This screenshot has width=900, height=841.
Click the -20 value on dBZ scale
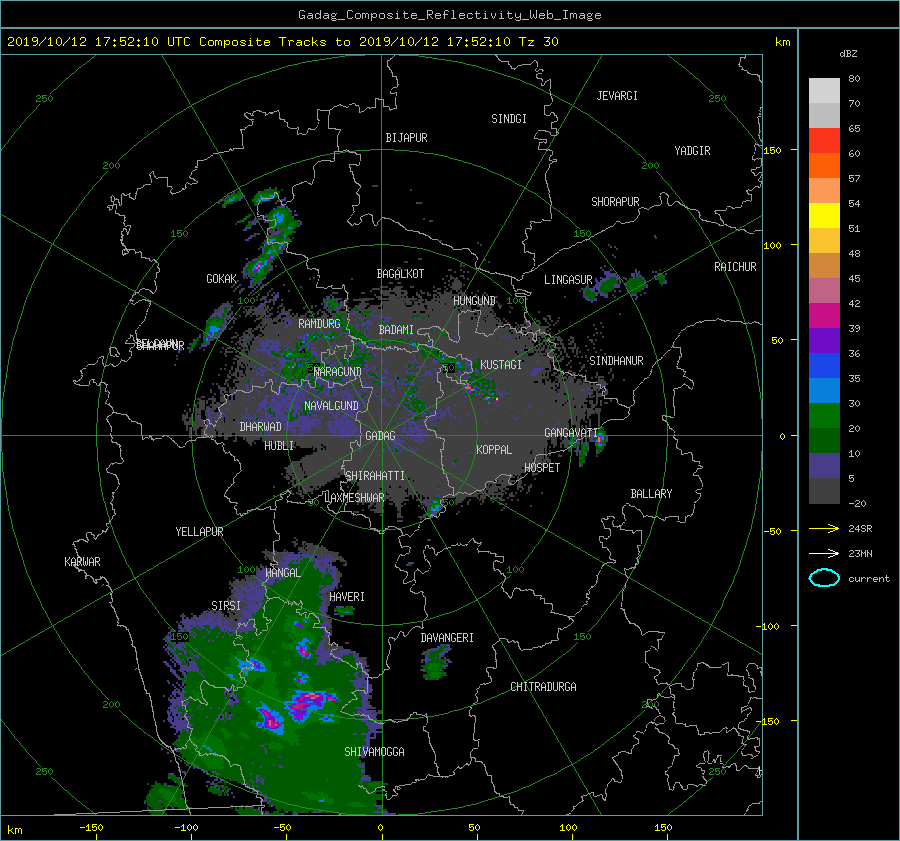pyautogui.click(x=857, y=503)
